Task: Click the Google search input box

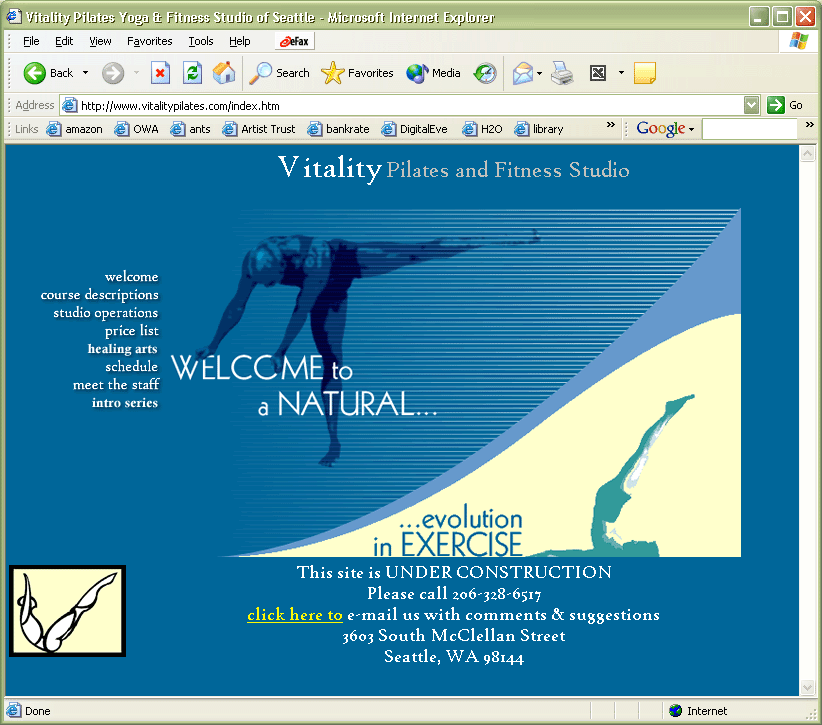Action: [750, 129]
